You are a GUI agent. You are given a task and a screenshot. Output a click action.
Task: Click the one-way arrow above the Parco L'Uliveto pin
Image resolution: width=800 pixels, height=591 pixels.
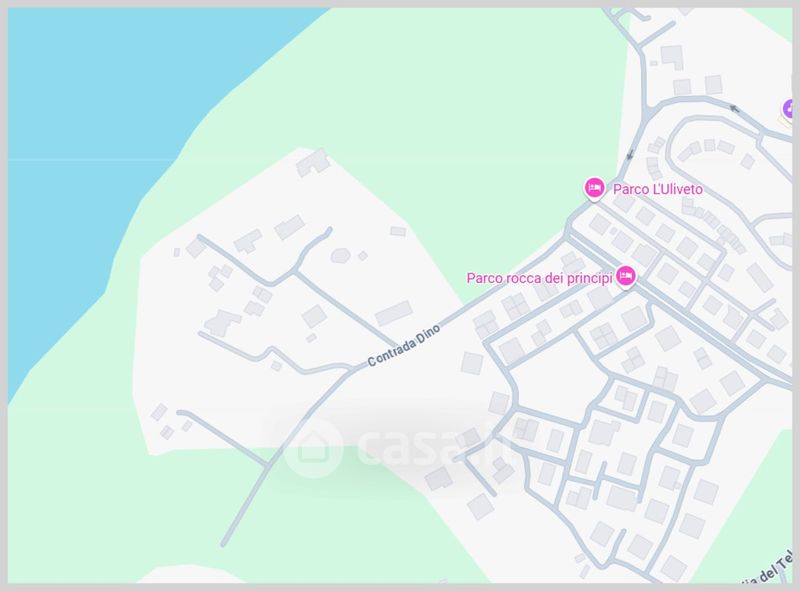[x=631, y=154]
